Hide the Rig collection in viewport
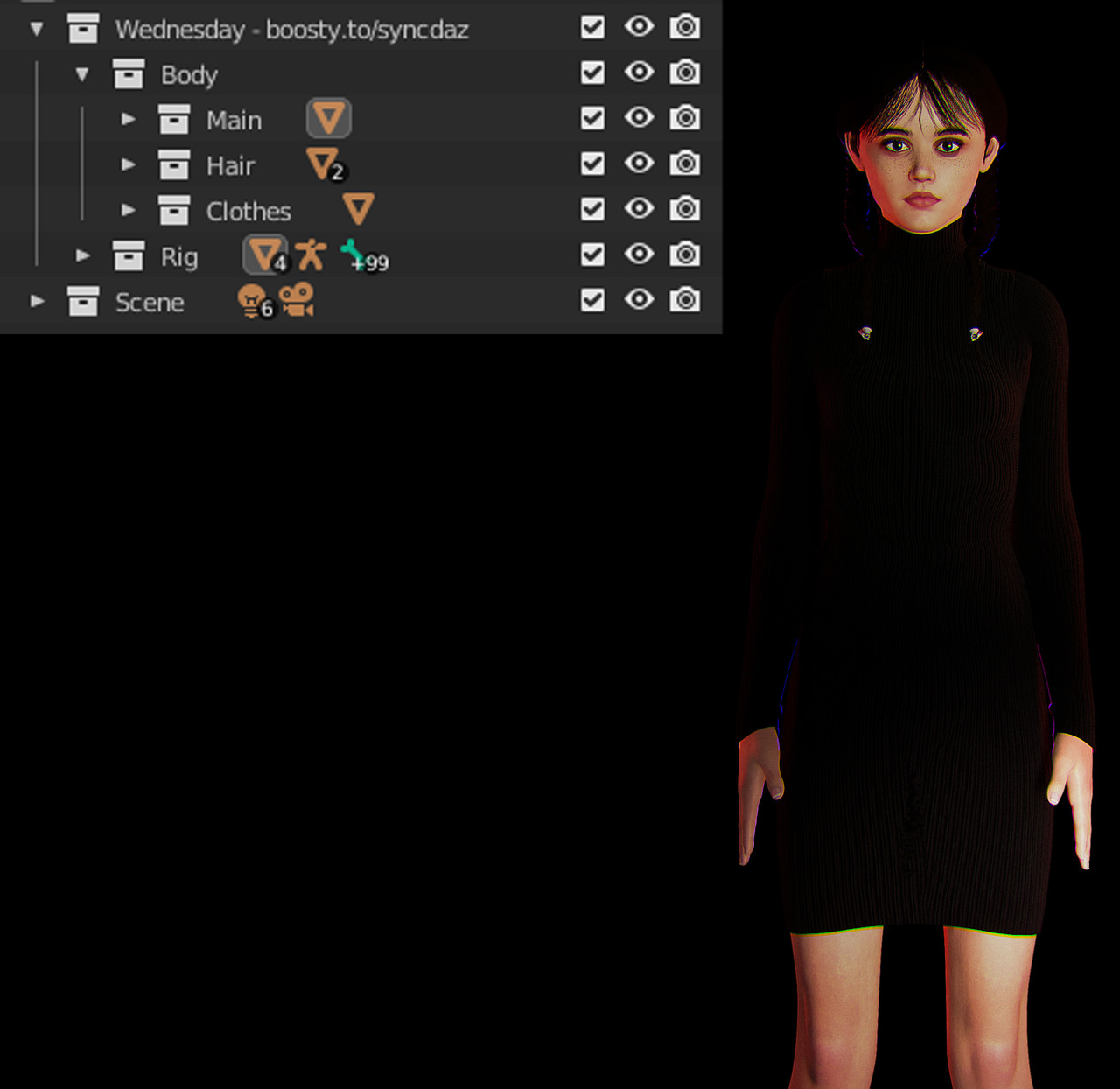Image resolution: width=1120 pixels, height=1089 pixels. point(639,254)
